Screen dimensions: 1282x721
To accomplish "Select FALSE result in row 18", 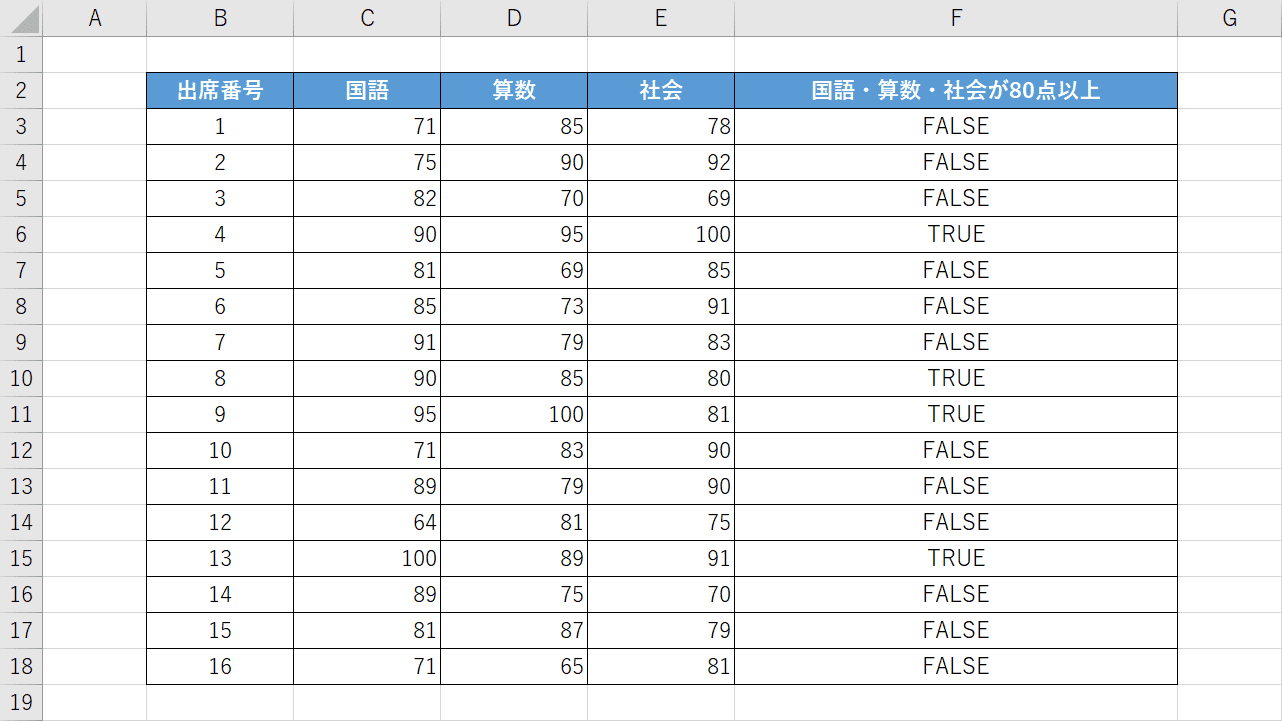I will pos(956,666).
